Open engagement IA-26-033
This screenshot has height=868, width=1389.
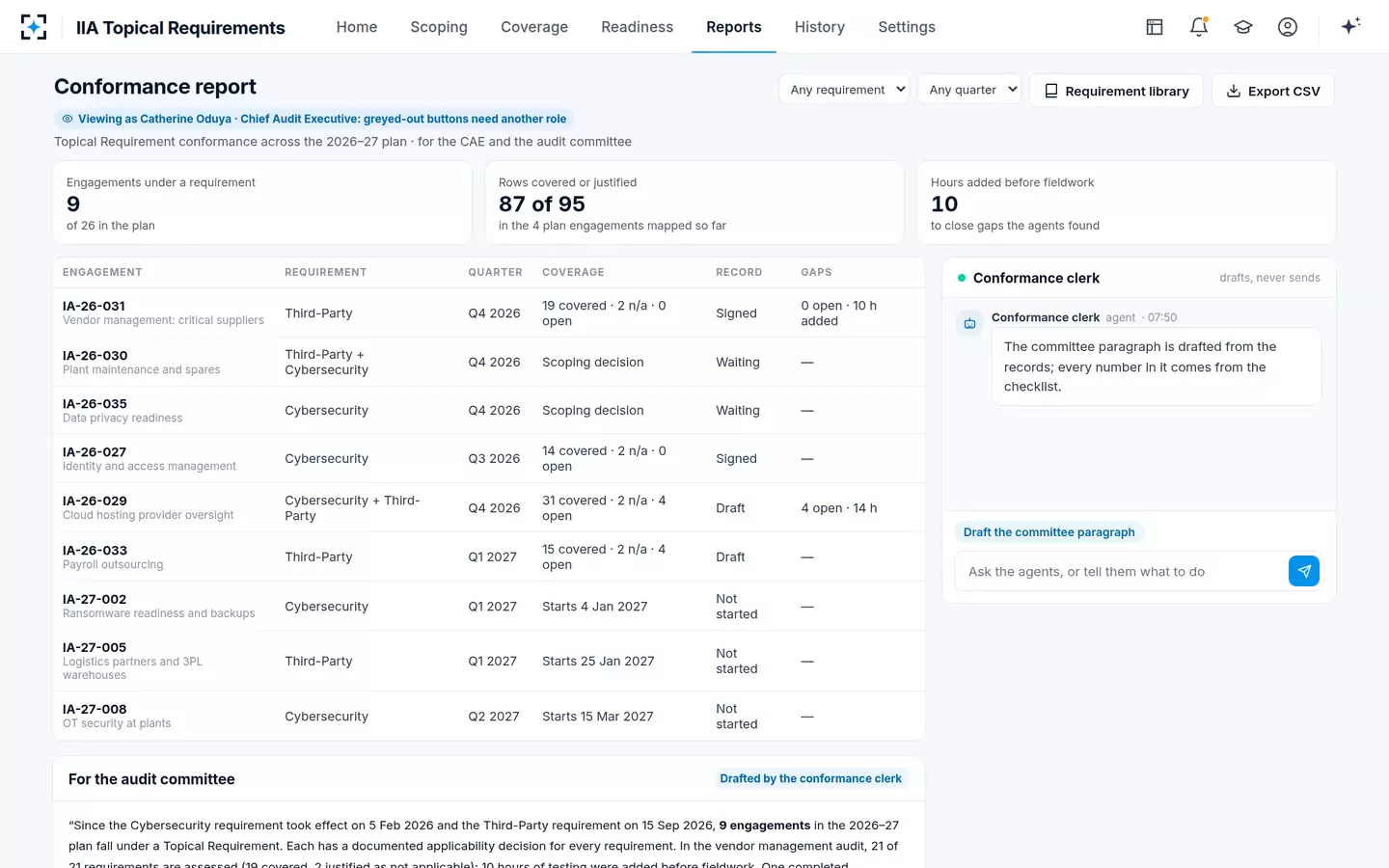tap(489, 556)
